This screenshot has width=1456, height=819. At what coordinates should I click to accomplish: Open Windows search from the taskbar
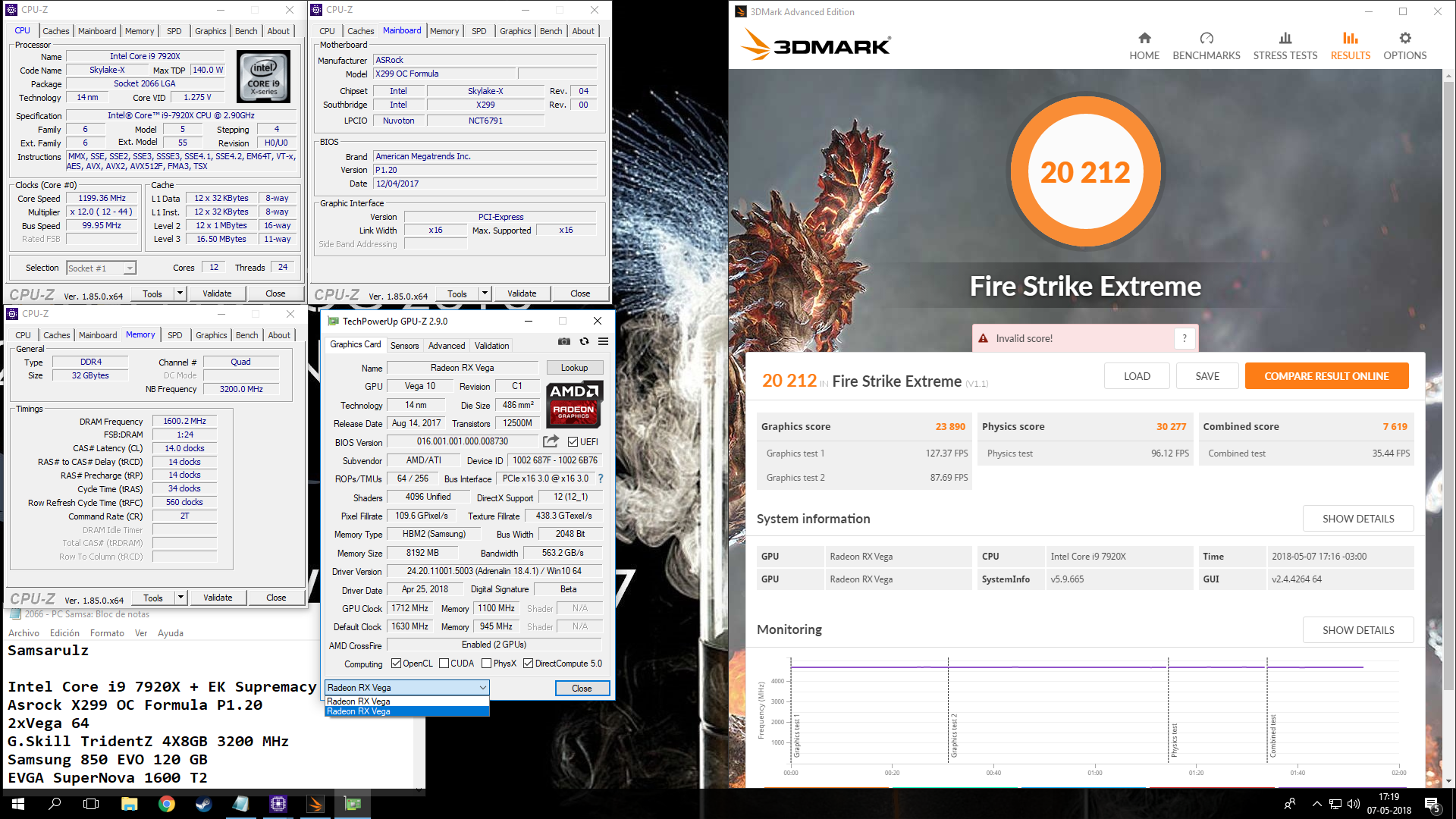pos(55,804)
